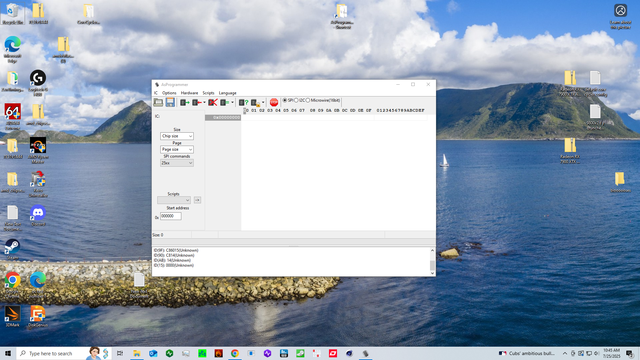Click the Read IC chip icon
The image size is (640, 360).
click(x=184, y=102)
